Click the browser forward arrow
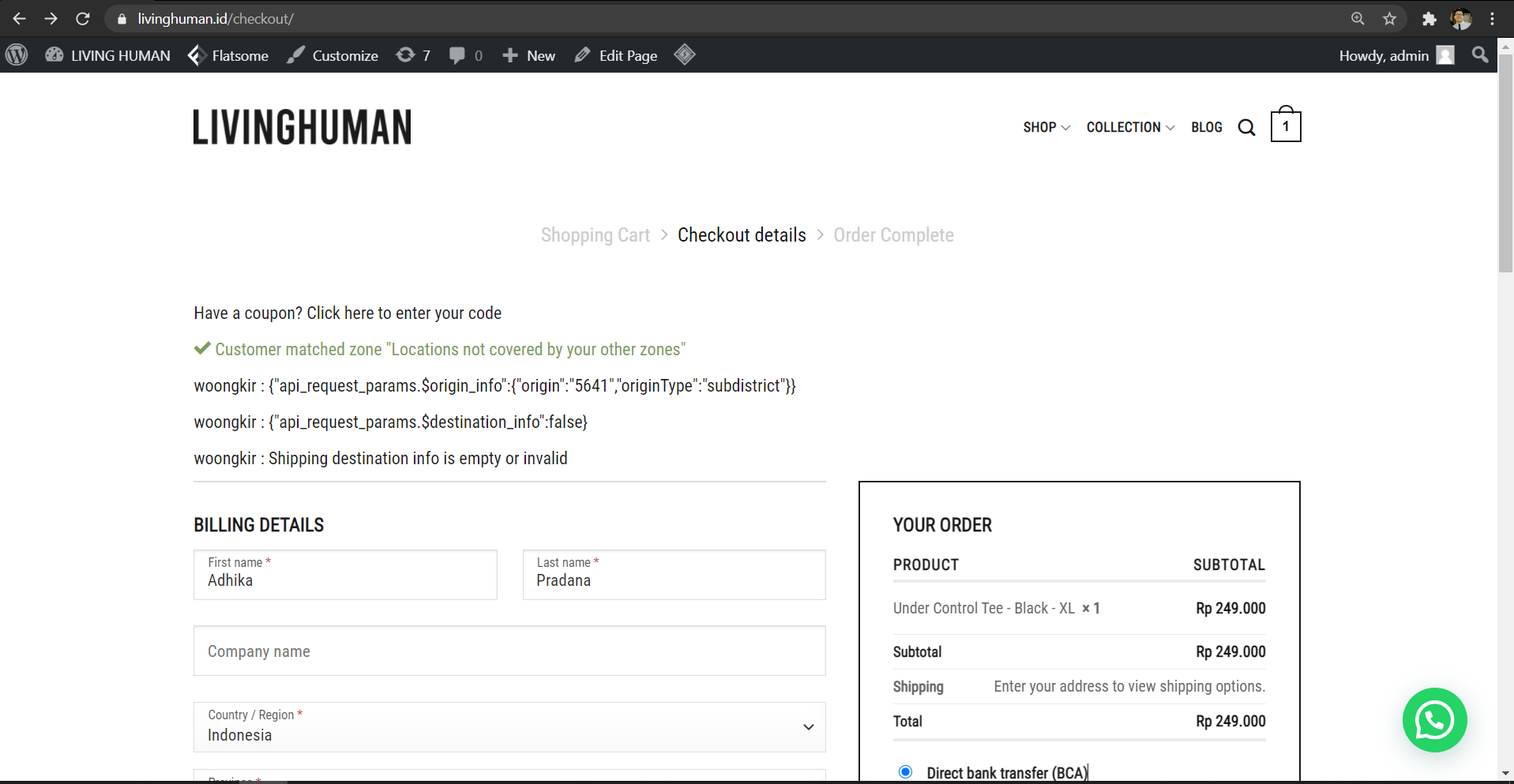Viewport: 1514px width, 784px height. coord(51,18)
